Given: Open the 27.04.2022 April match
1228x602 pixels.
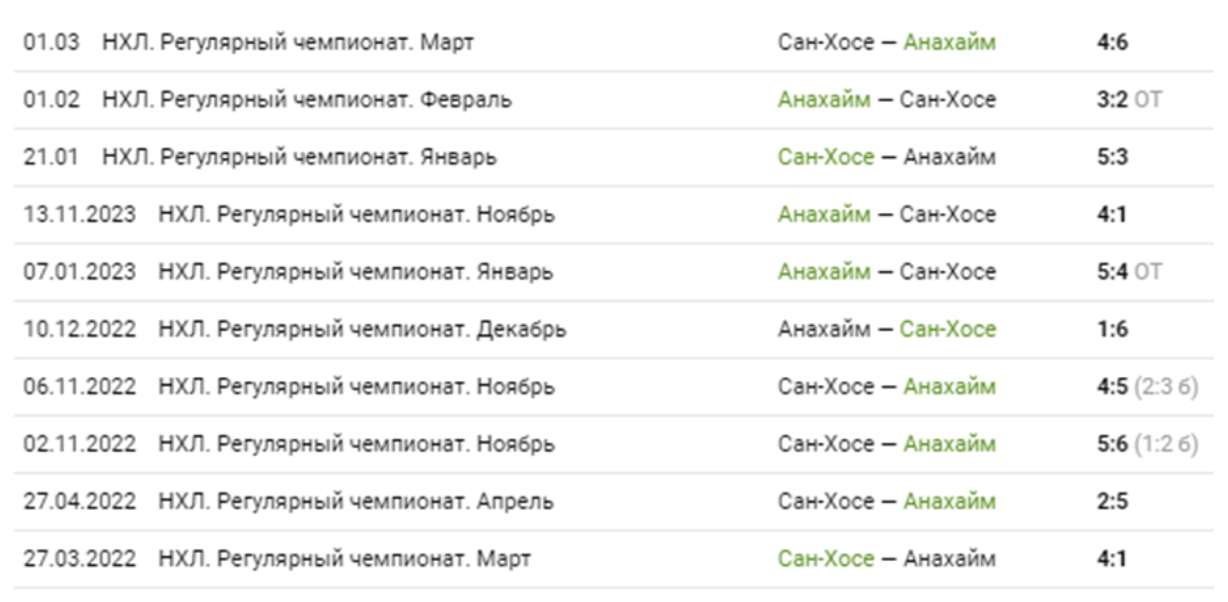Looking at the screenshot, I should 355,501.
